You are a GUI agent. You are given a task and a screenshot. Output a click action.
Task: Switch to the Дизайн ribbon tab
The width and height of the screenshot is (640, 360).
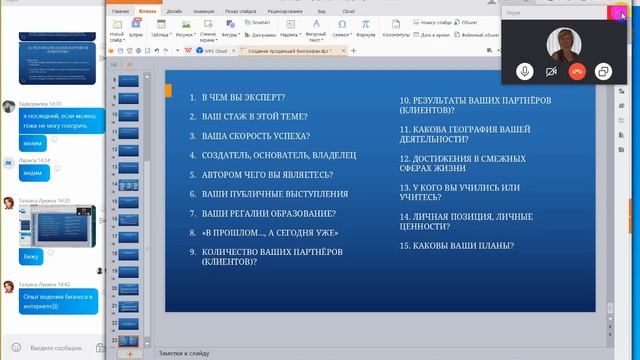coord(174,11)
